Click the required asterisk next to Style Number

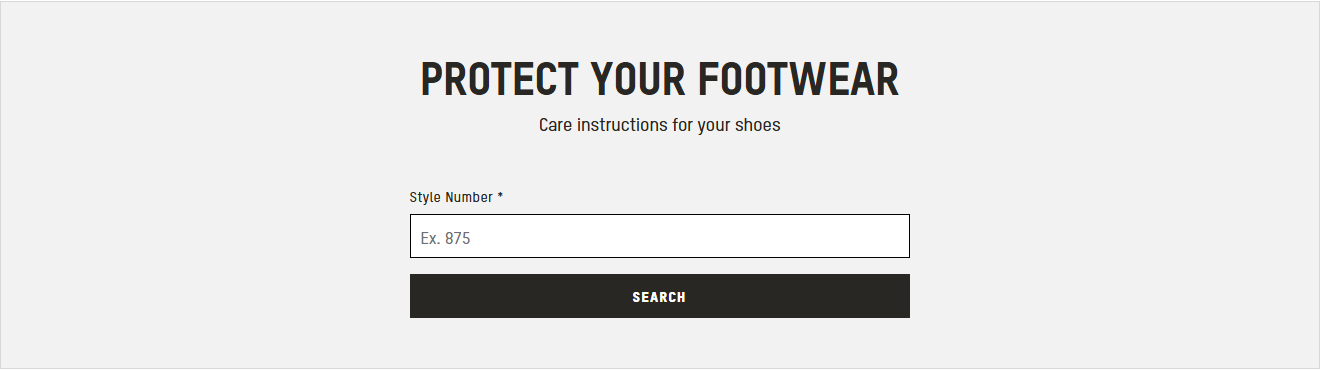tap(500, 196)
